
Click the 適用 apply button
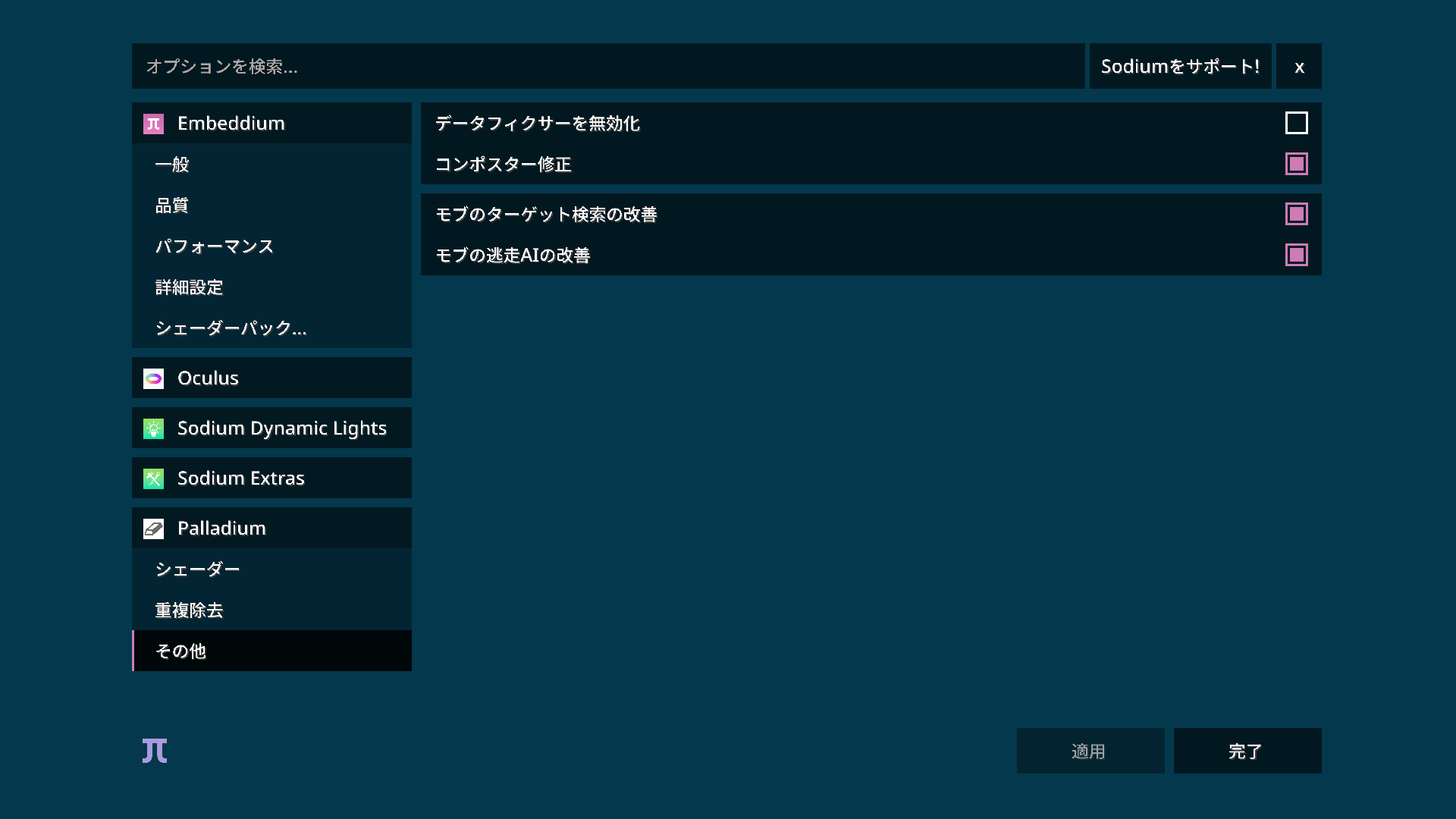pyautogui.click(x=1090, y=750)
